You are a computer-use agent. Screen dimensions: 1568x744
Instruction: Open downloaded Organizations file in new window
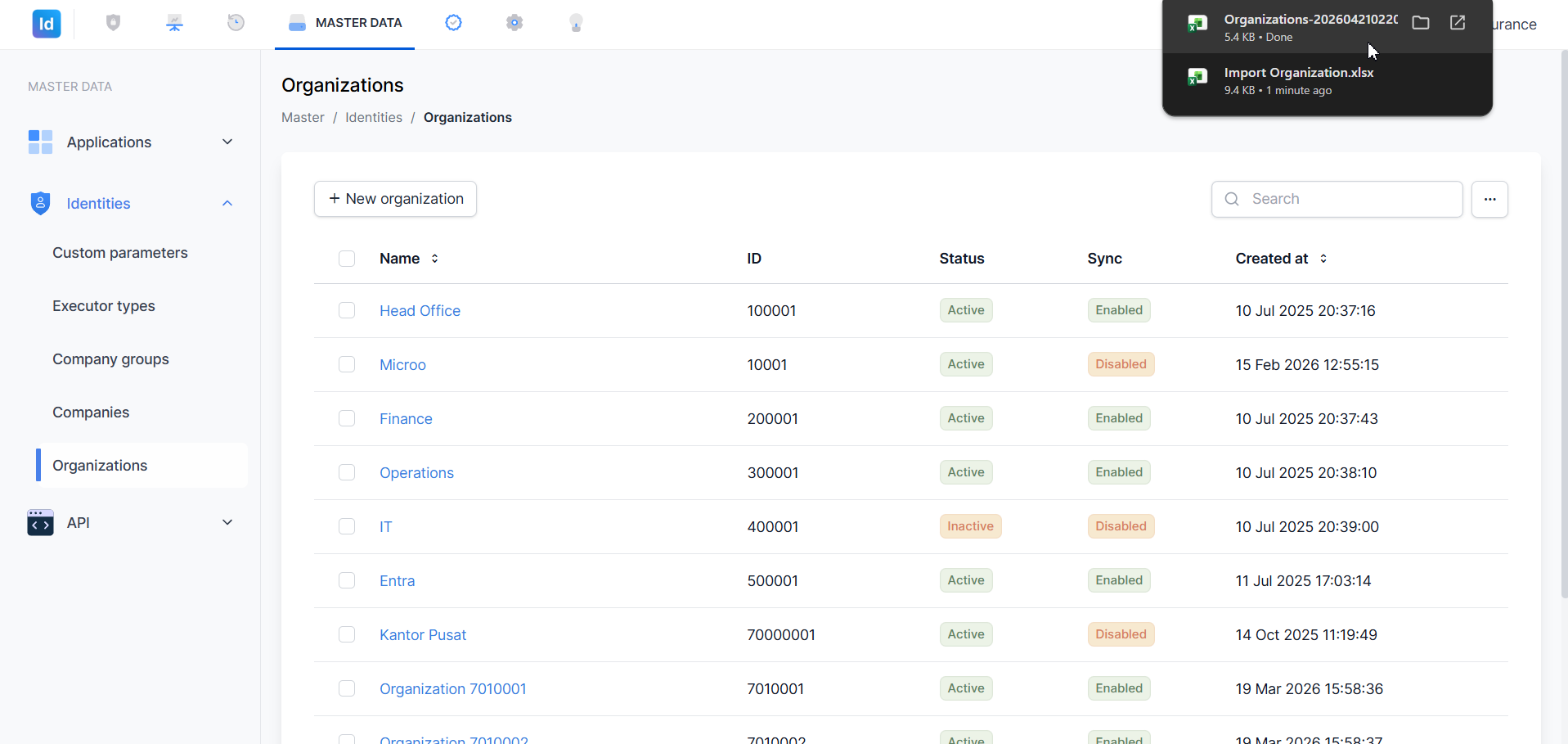[x=1458, y=23]
